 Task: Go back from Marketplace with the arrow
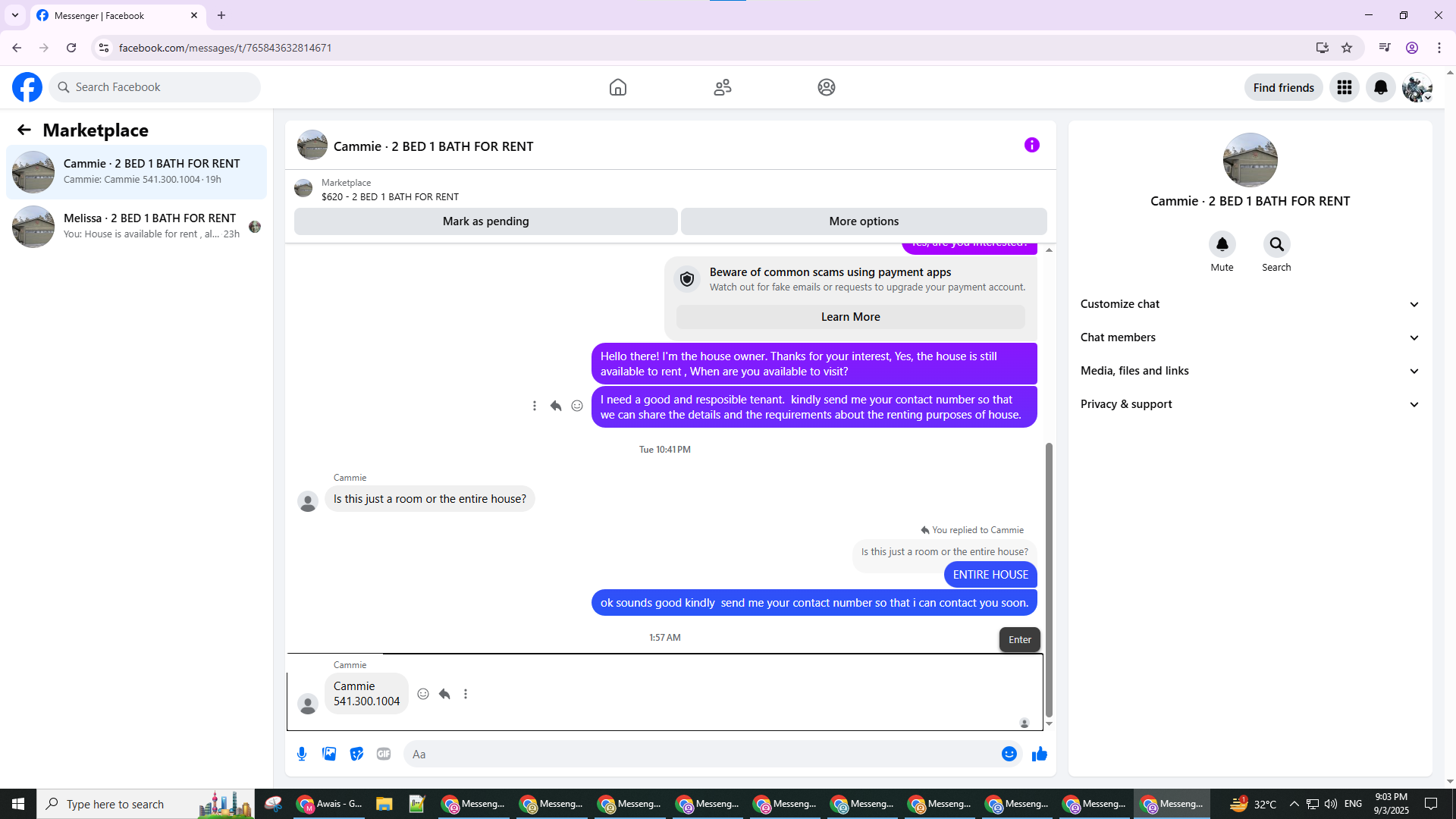pos(24,130)
